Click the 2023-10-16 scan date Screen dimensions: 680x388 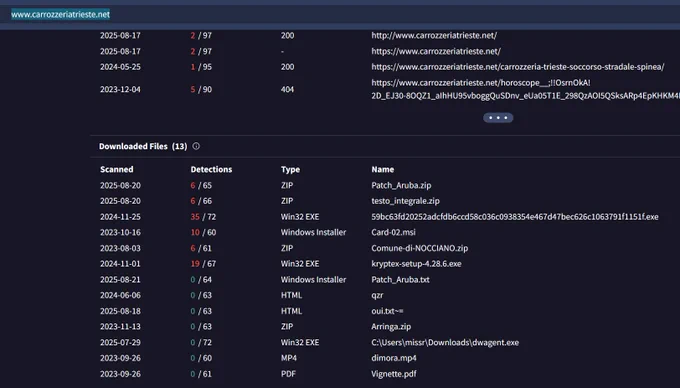pos(120,232)
